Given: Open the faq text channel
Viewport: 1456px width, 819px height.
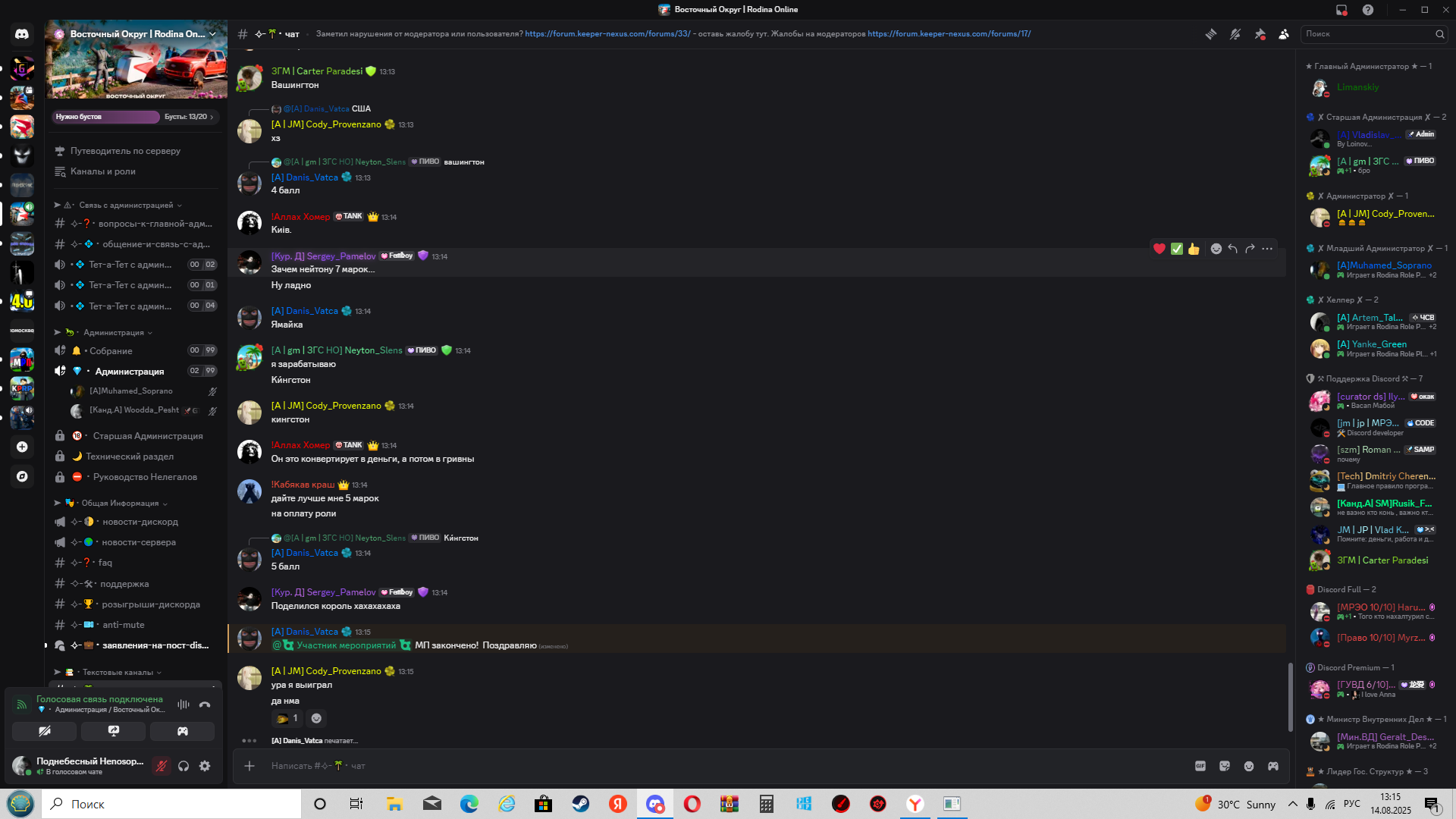Looking at the screenshot, I should tap(105, 563).
